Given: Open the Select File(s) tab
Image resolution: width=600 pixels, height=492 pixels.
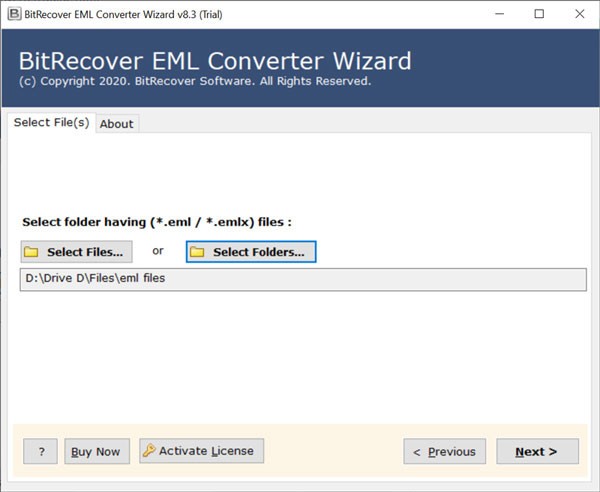Looking at the screenshot, I should [x=51, y=123].
